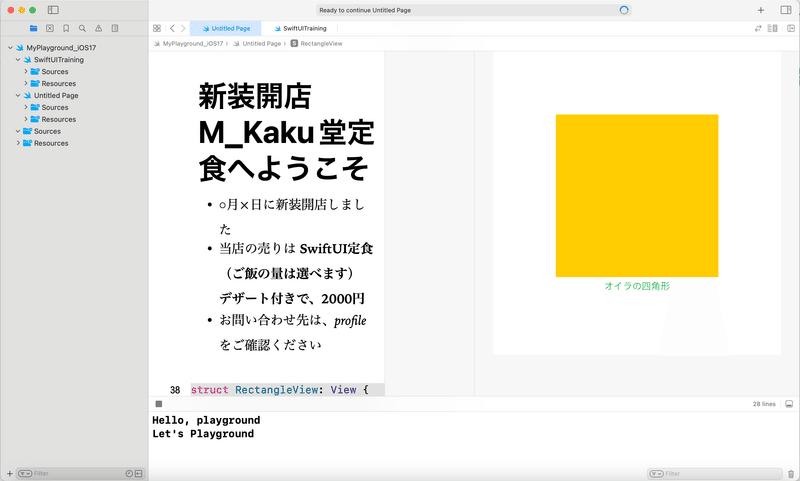Click the bold SwiftUI定食 text
800x481 pixels.
pos(336,249)
